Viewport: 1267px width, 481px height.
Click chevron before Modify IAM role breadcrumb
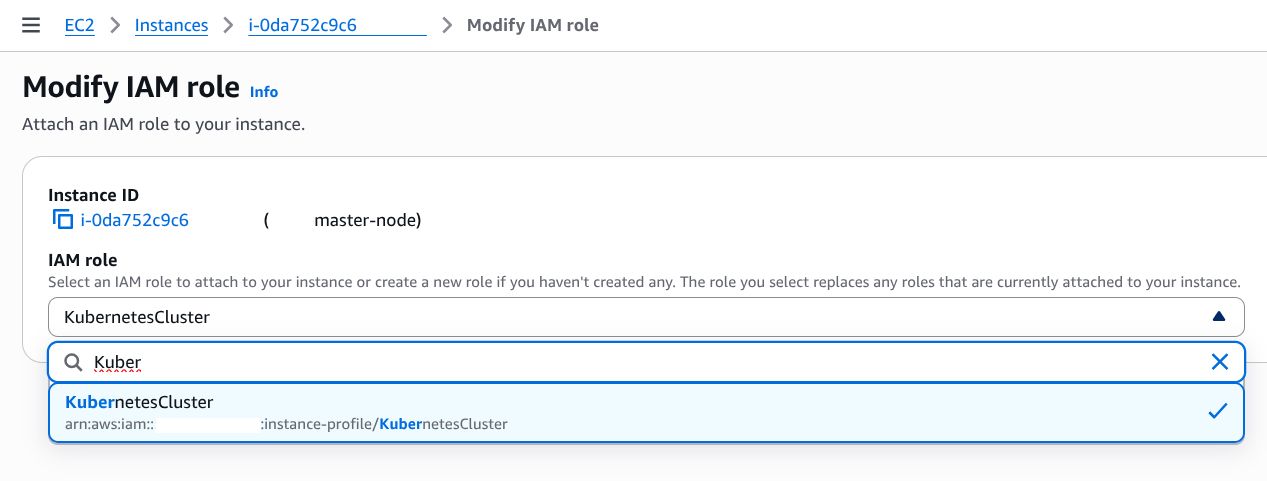pos(446,25)
